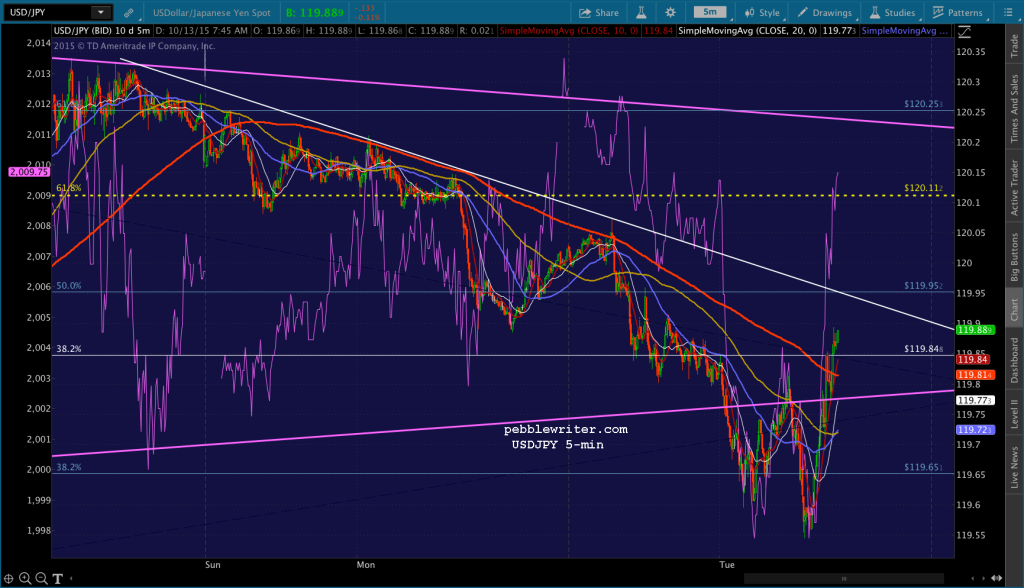The width and height of the screenshot is (1024, 588).
Task: Click the red 119.84 price bubble
Action: [x=973, y=360]
